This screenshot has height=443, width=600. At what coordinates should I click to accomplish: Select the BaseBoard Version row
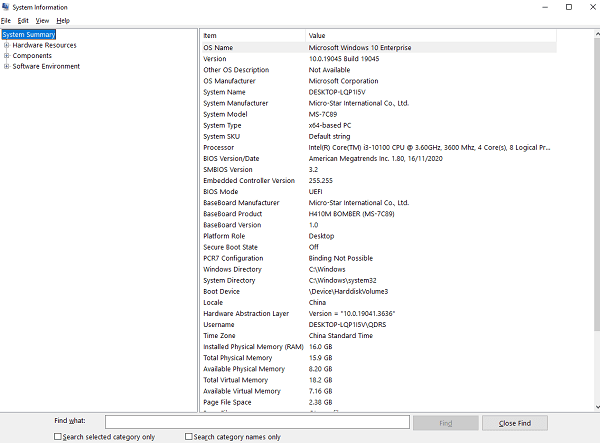point(378,225)
